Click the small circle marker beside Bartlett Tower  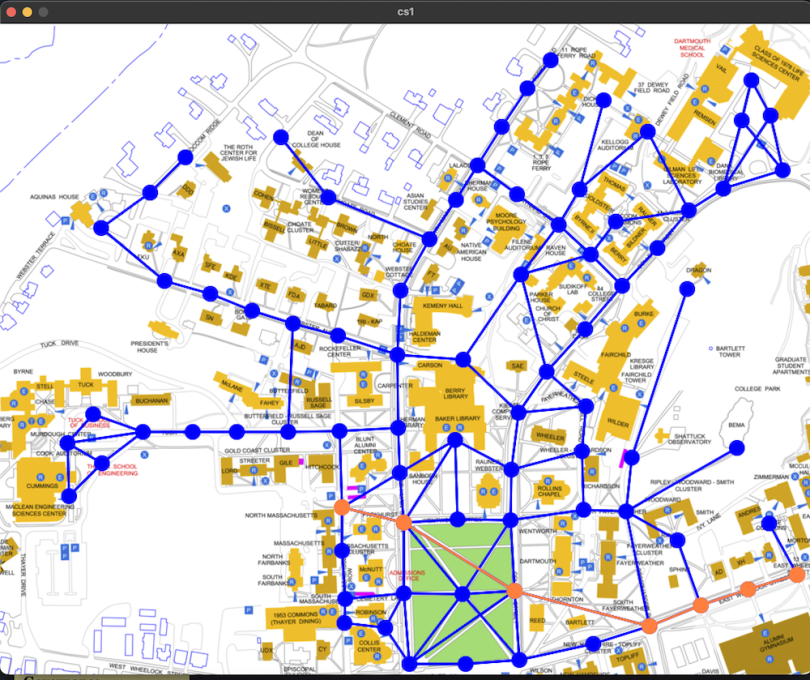pyautogui.click(x=710, y=349)
